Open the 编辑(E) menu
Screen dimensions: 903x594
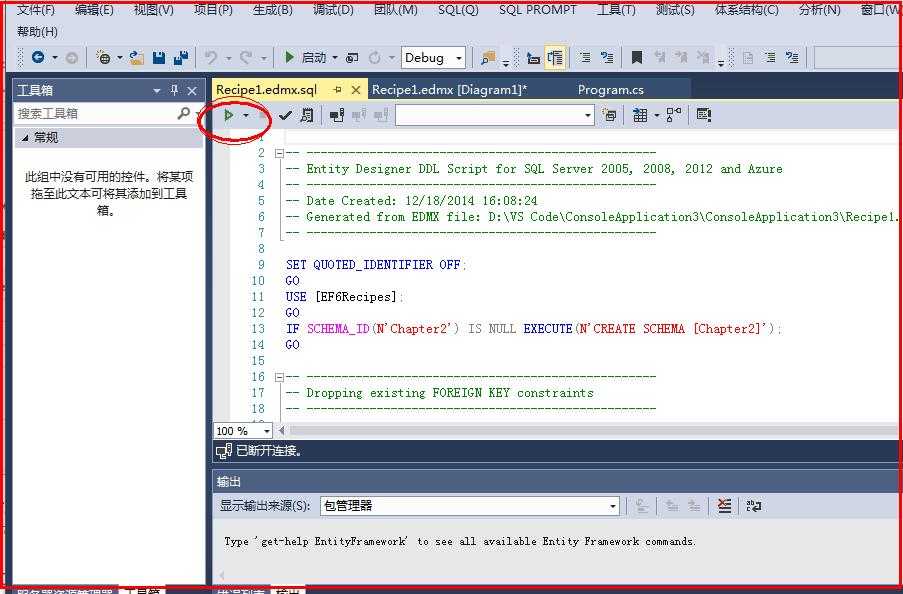(x=94, y=10)
